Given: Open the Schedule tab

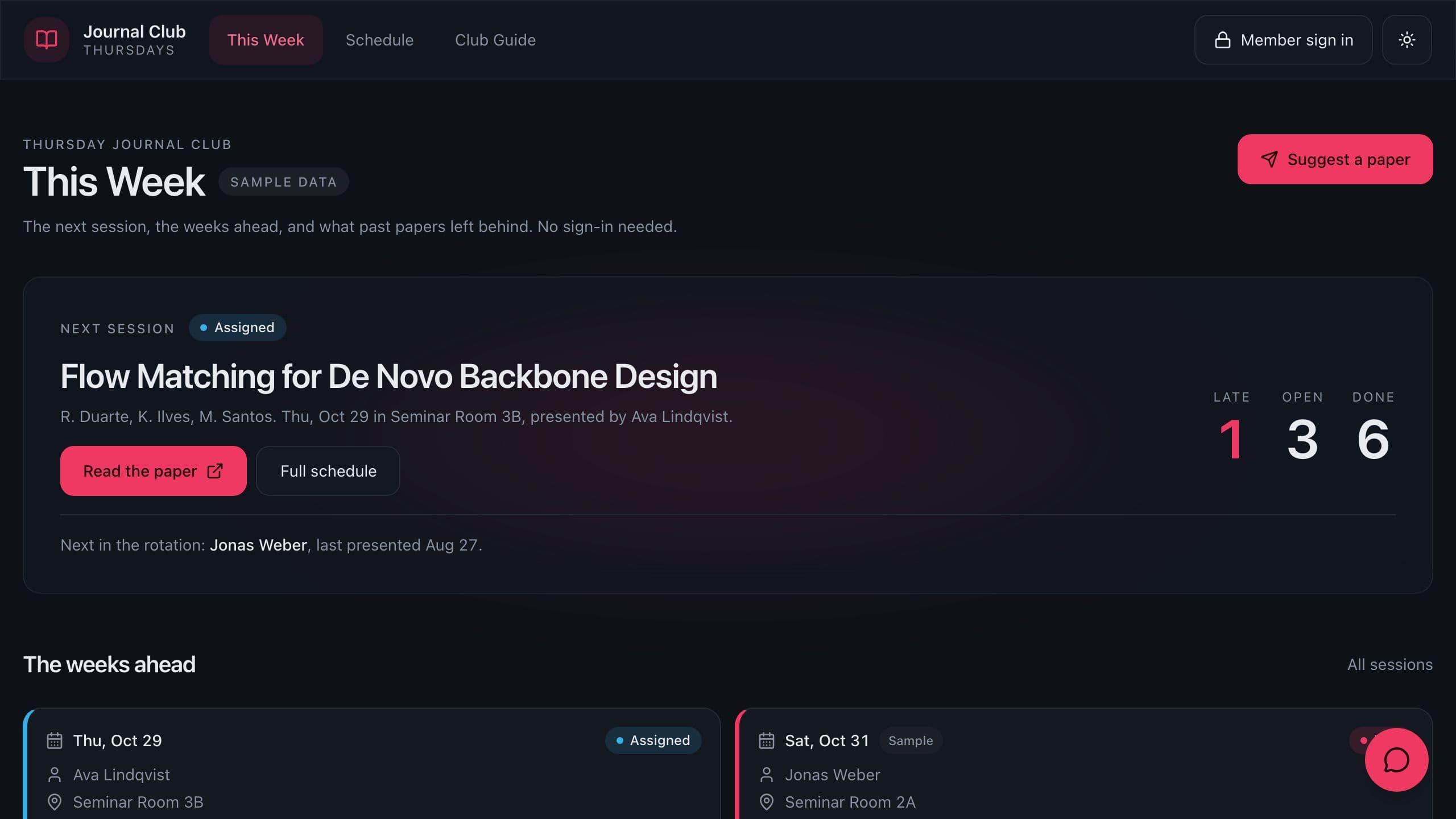Looking at the screenshot, I should (x=379, y=40).
